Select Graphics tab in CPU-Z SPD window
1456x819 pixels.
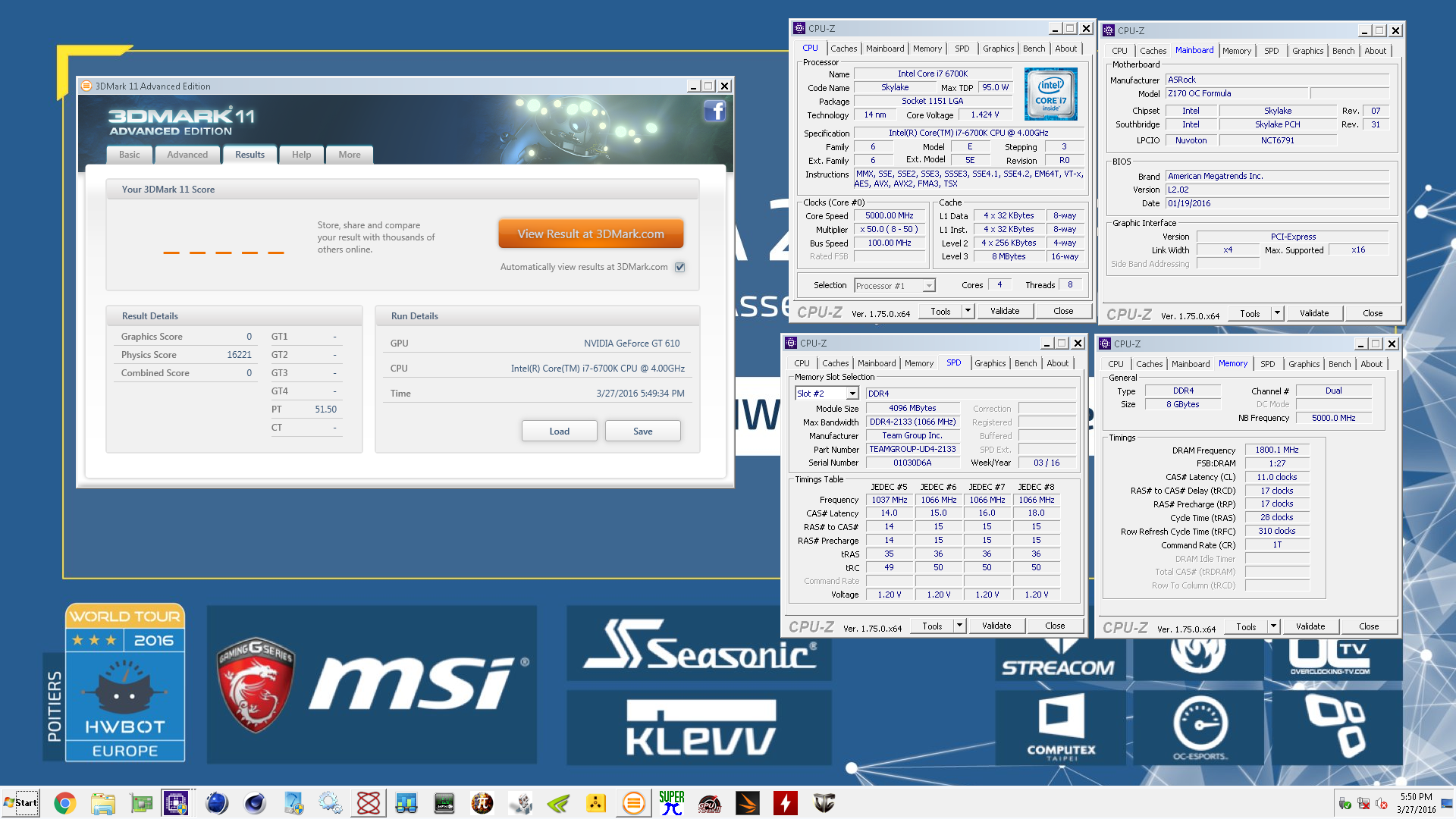click(x=990, y=363)
